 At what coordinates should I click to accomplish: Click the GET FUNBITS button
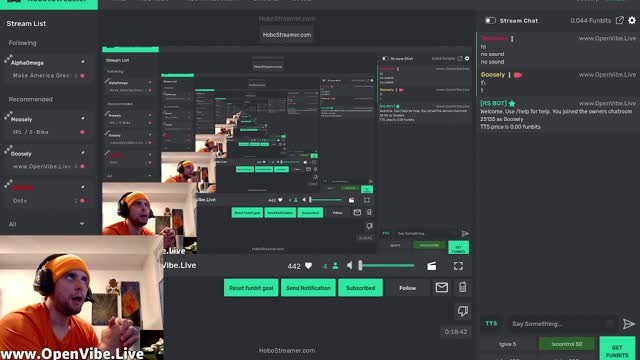617,348
